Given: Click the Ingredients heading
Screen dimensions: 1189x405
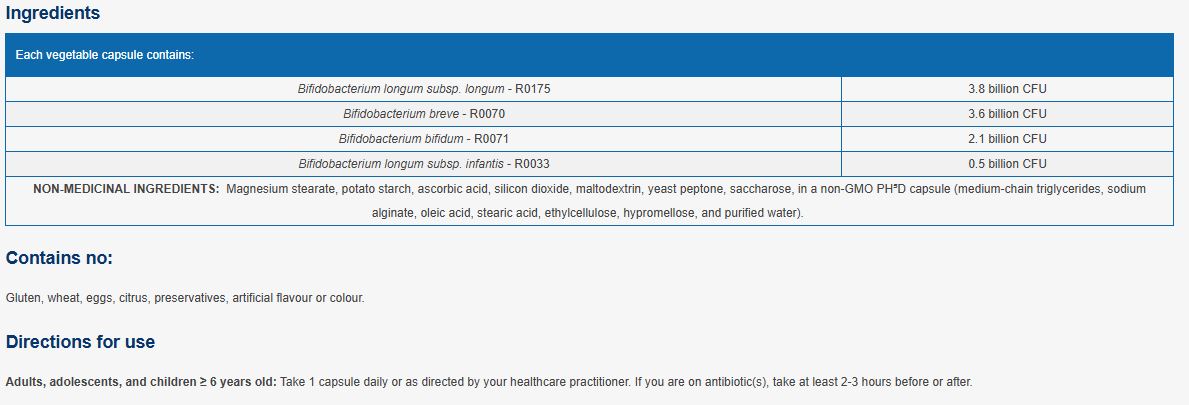Looking at the screenshot, I should click(x=53, y=14).
